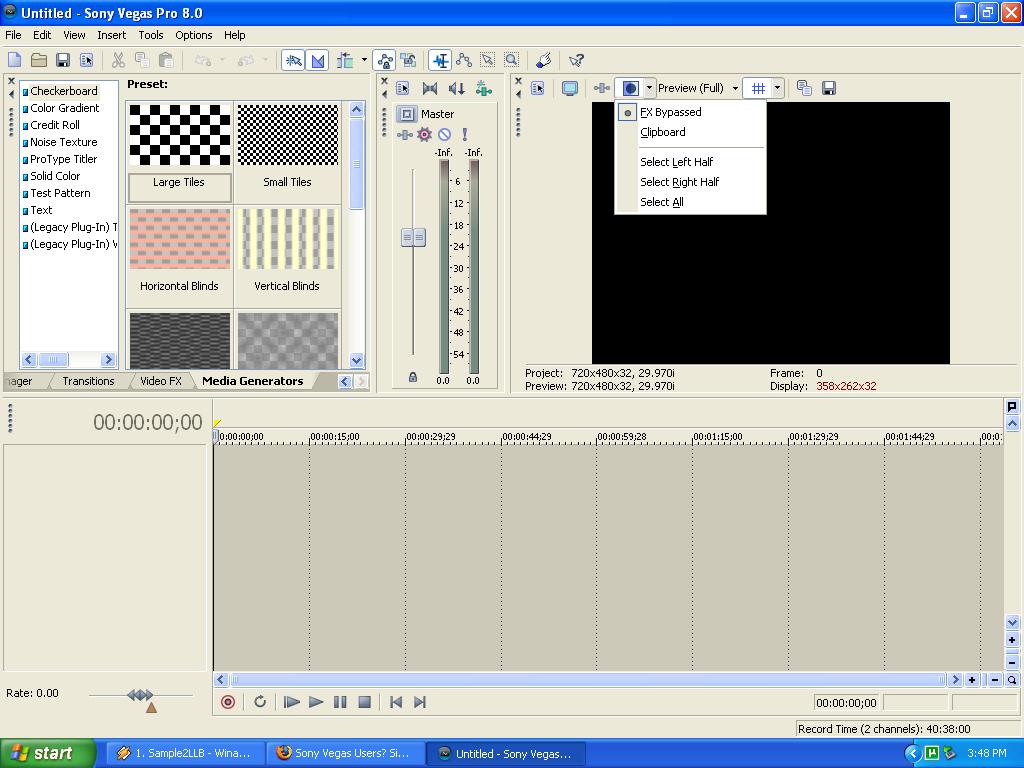Toggle Automatic Crossfades button
The height and width of the screenshot is (768, 1024).
317,61
